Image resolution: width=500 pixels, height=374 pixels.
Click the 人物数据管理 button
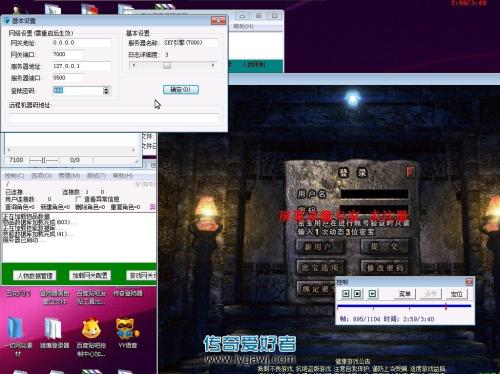pos(35,276)
